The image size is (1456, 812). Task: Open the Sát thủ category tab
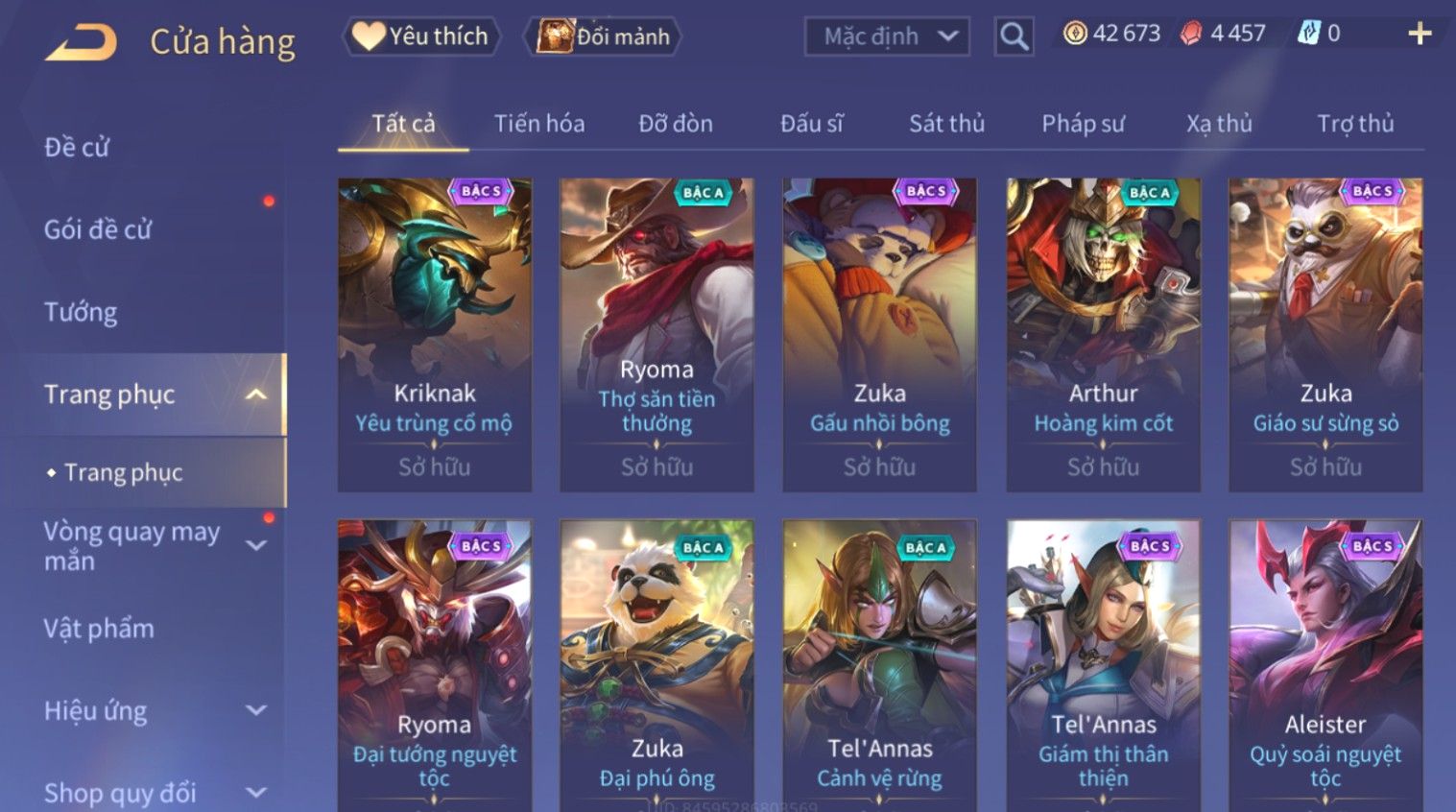[x=946, y=124]
